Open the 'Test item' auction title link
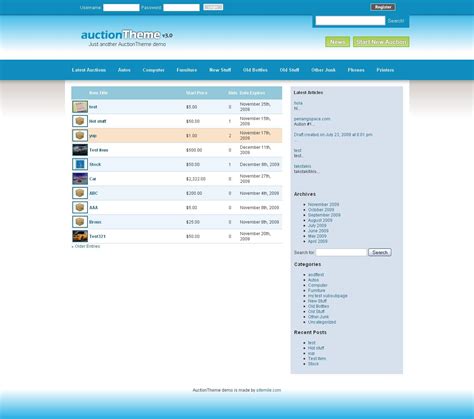Image resolution: width=474 pixels, height=419 pixels. tap(99, 150)
